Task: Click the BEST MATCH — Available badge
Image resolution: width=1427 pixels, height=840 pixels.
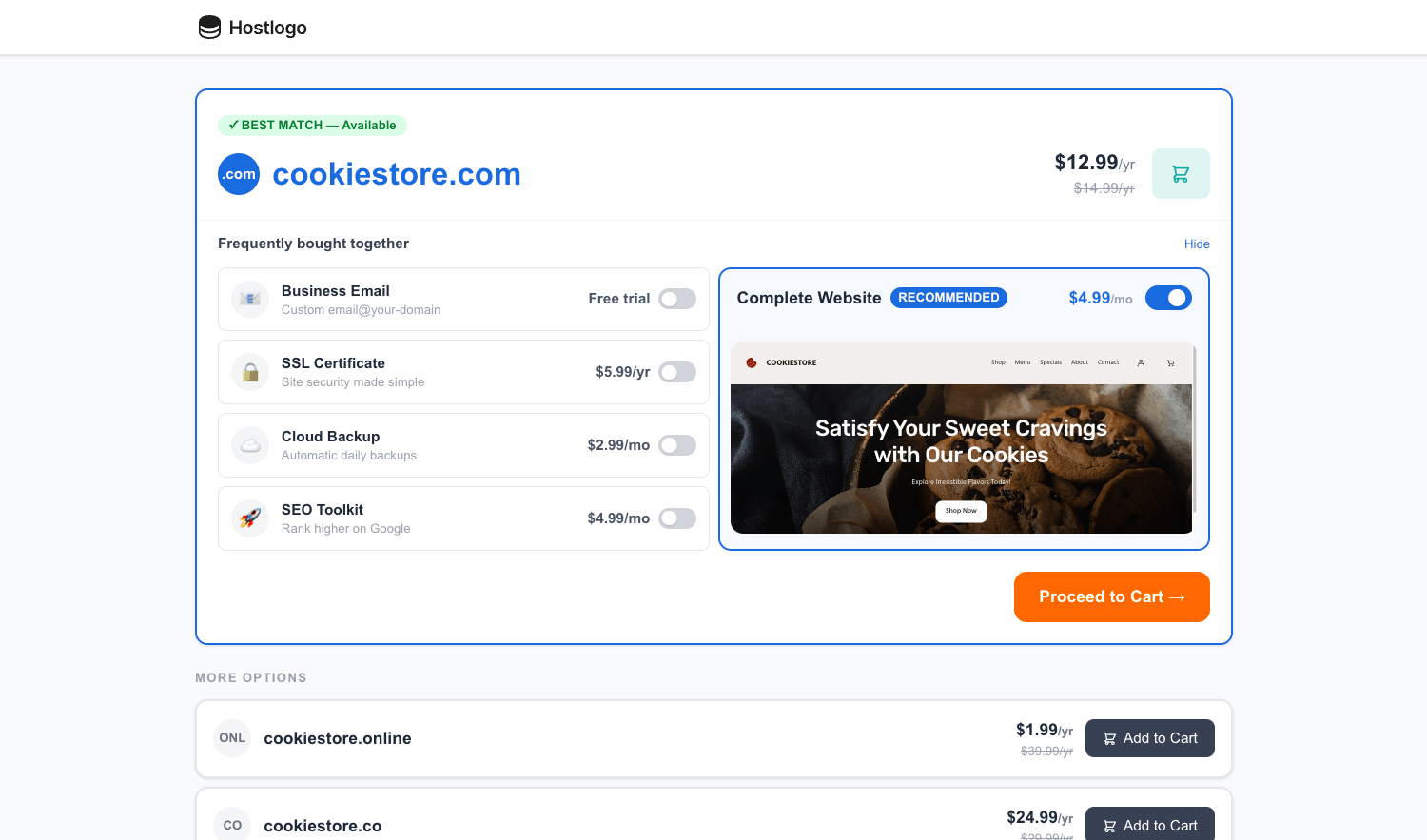Action: coord(312,125)
